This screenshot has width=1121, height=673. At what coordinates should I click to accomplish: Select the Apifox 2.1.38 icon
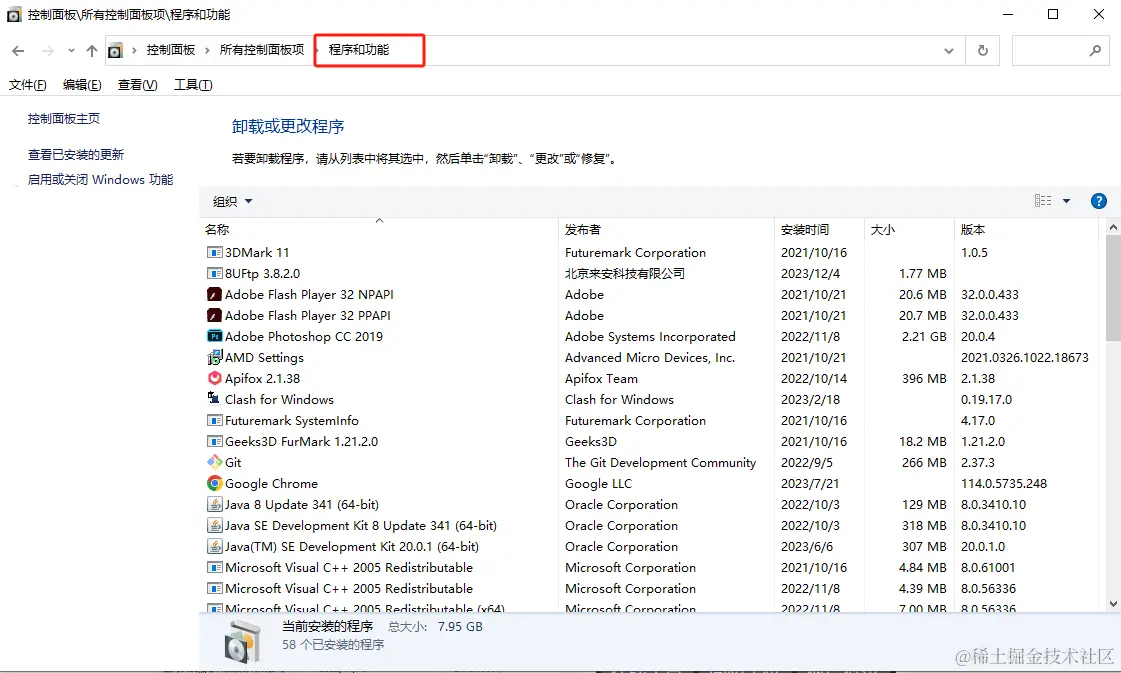point(214,378)
